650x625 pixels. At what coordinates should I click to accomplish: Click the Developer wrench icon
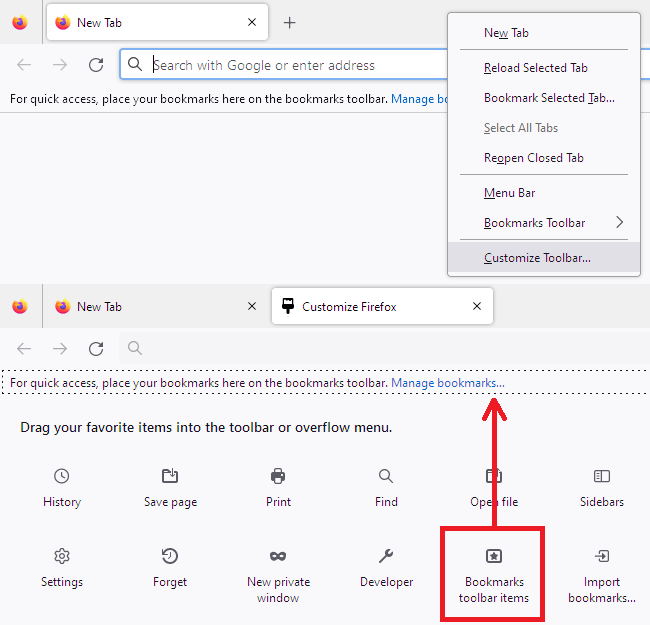386,556
